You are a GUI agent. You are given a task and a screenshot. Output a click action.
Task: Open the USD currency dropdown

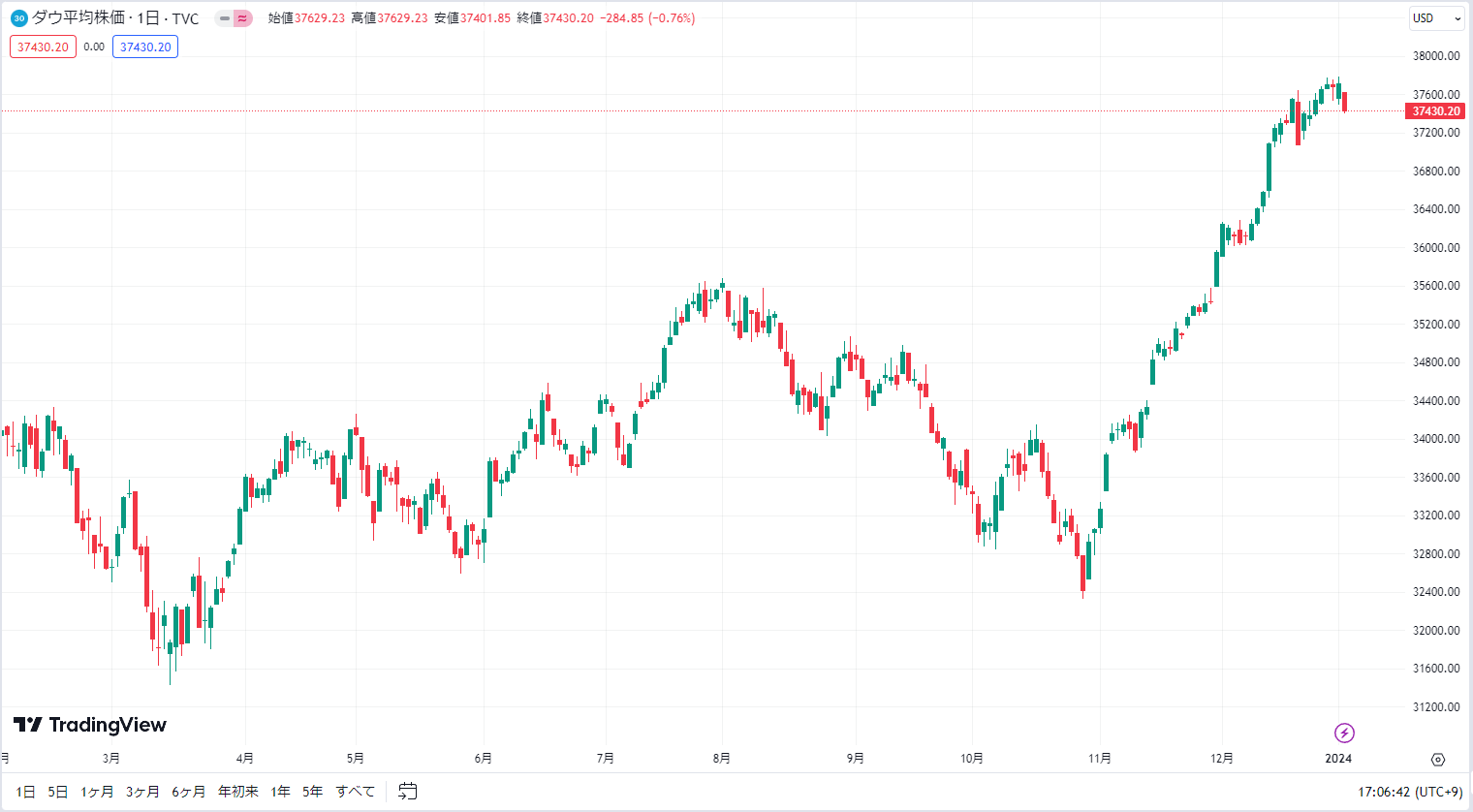(1437, 18)
